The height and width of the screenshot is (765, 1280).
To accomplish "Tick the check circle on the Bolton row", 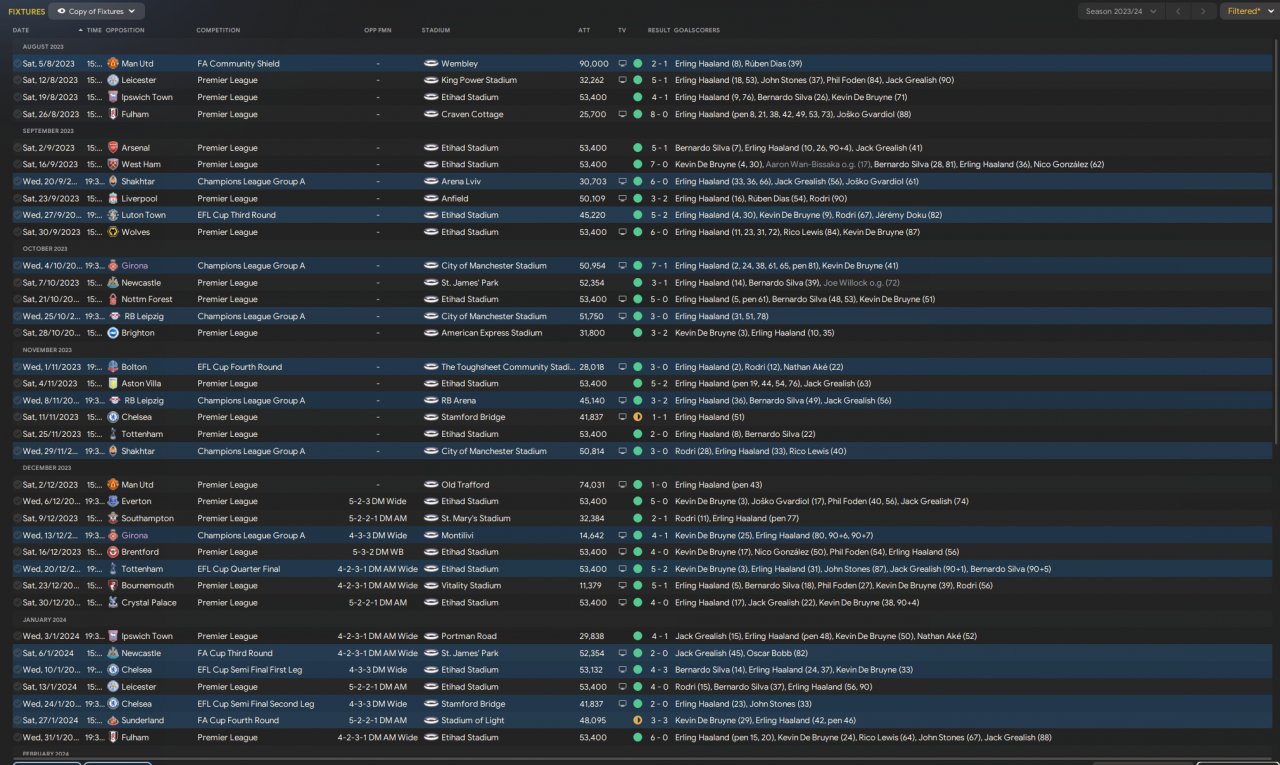I will [17, 367].
